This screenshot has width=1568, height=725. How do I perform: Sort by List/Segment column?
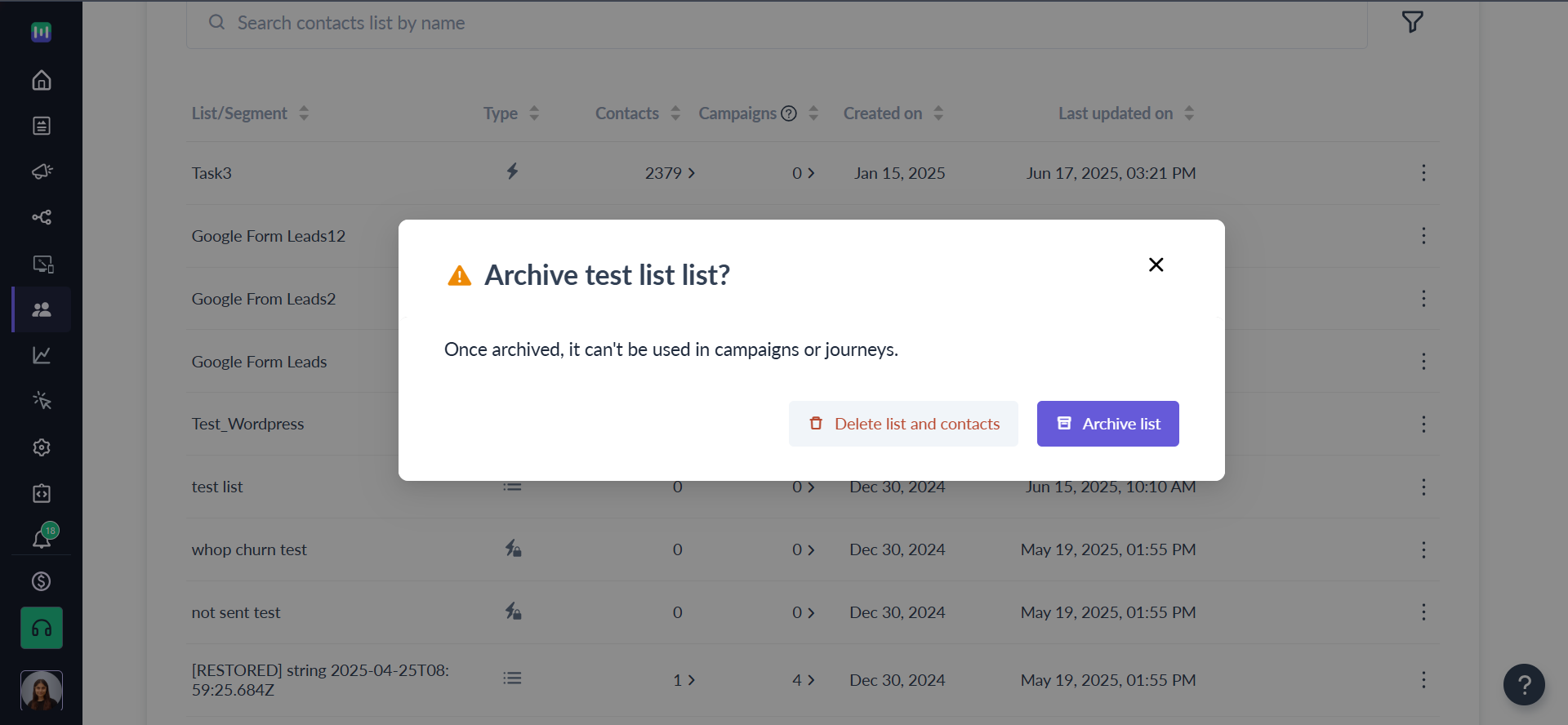coord(304,113)
